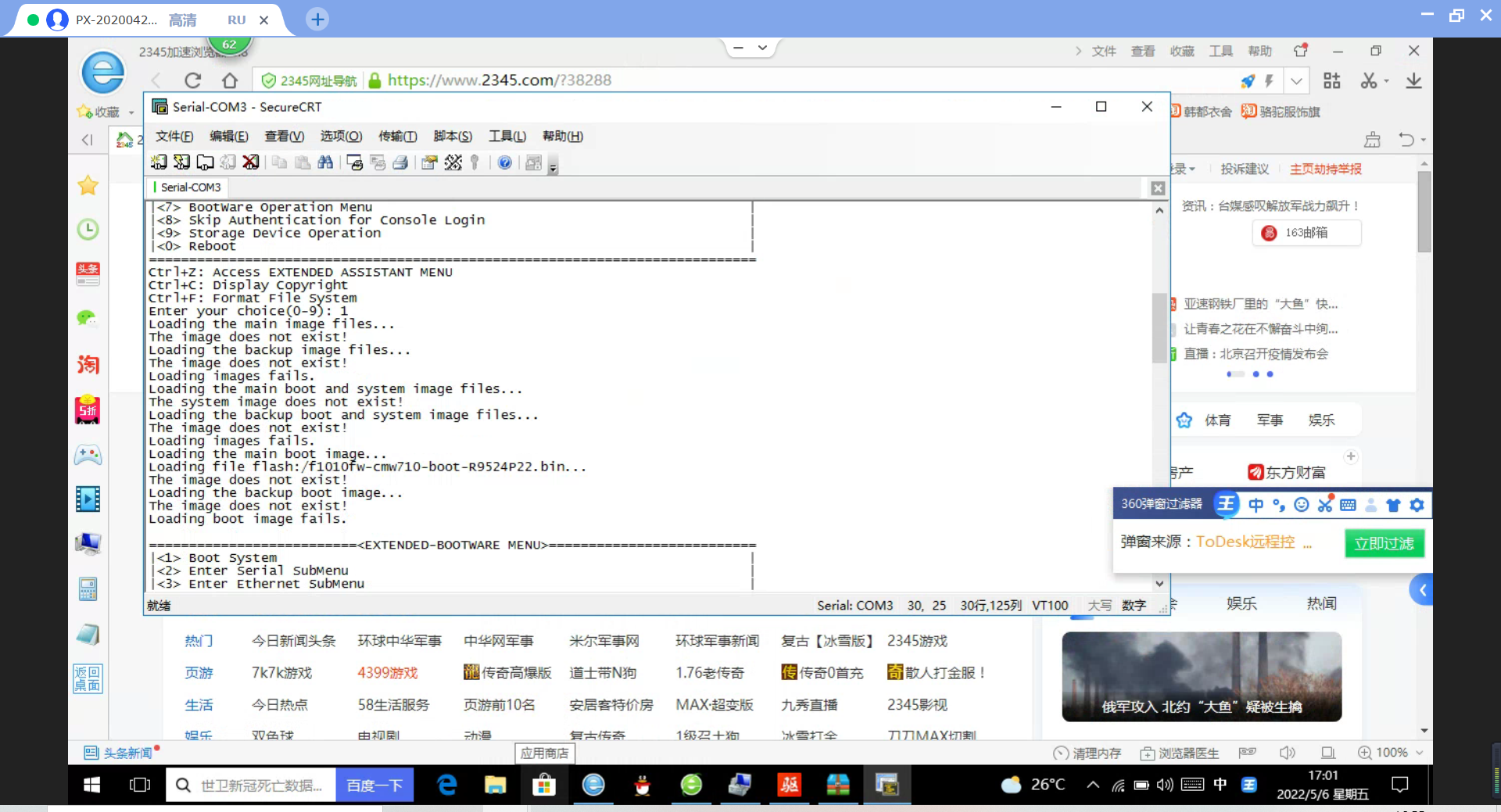Select the Serial-COM3 session tab
Screen dimensions: 1501x812
click(x=188, y=188)
